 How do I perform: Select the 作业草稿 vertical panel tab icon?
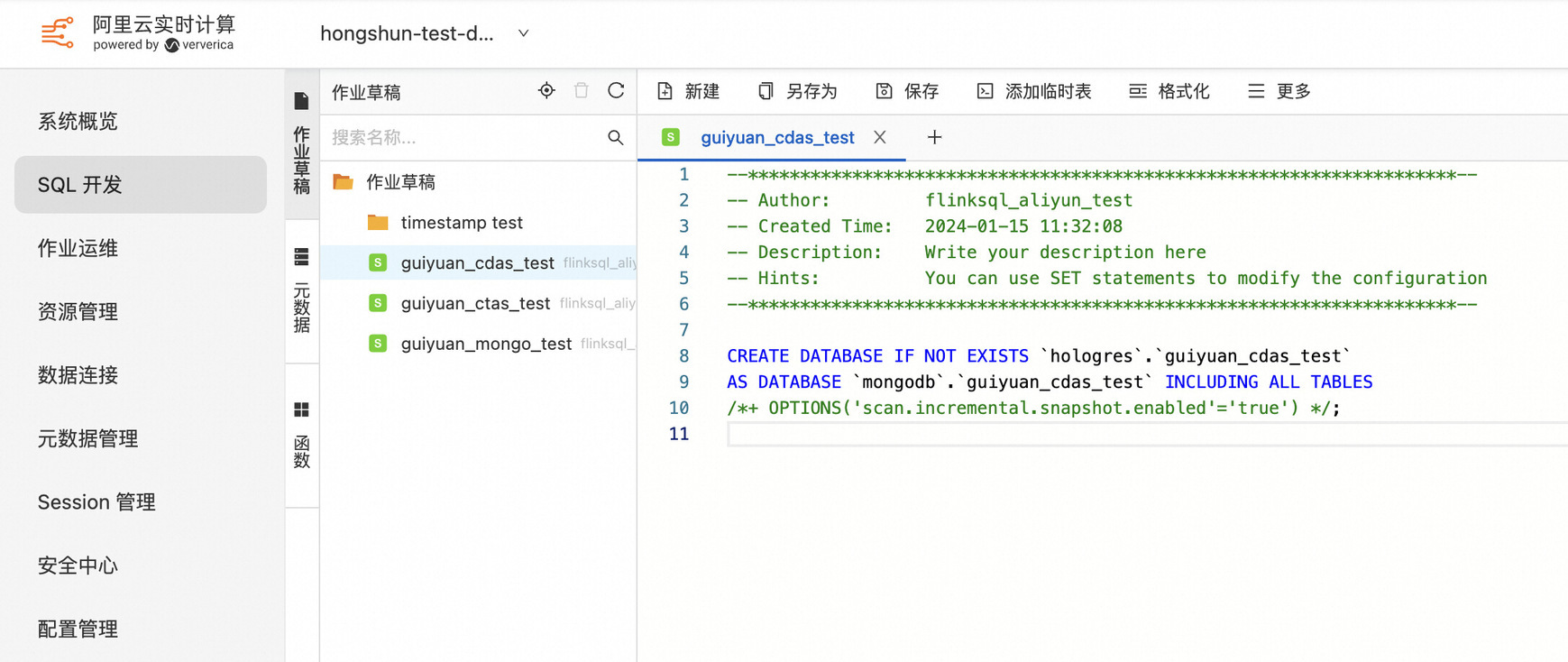pos(302,101)
